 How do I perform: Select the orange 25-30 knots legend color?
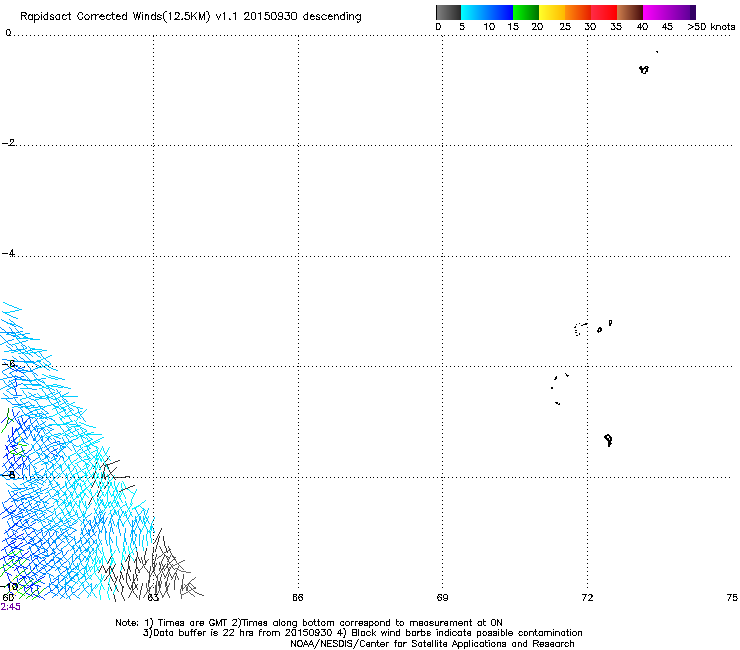578,12
